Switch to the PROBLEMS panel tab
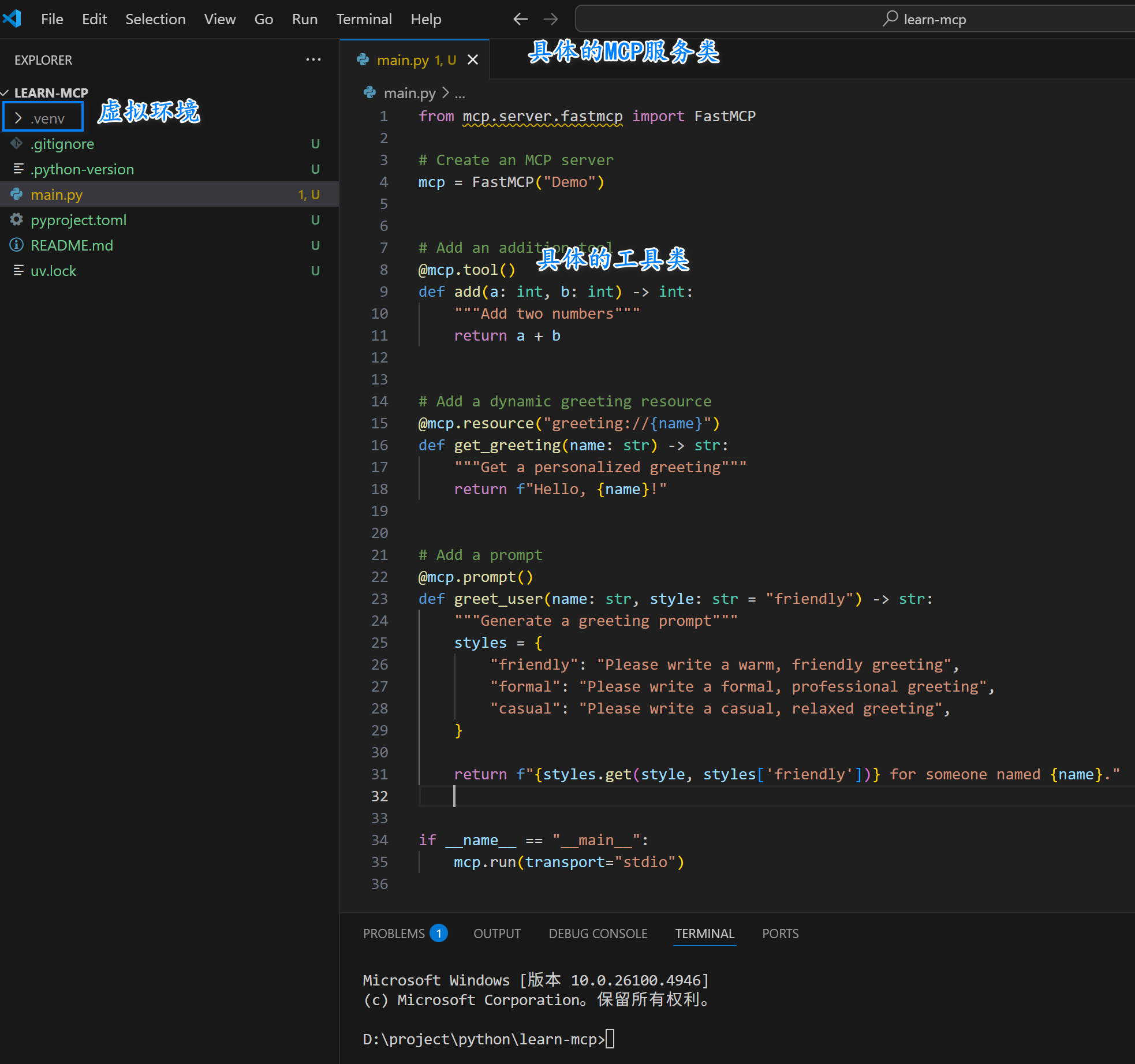The width and height of the screenshot is (1135, 1064). (394, 934)
